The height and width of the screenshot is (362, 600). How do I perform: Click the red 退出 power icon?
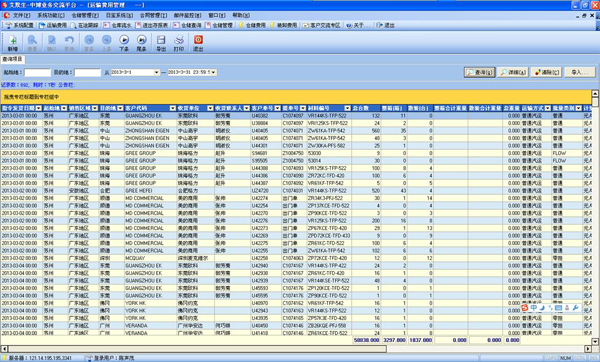(x=198, y=42)
